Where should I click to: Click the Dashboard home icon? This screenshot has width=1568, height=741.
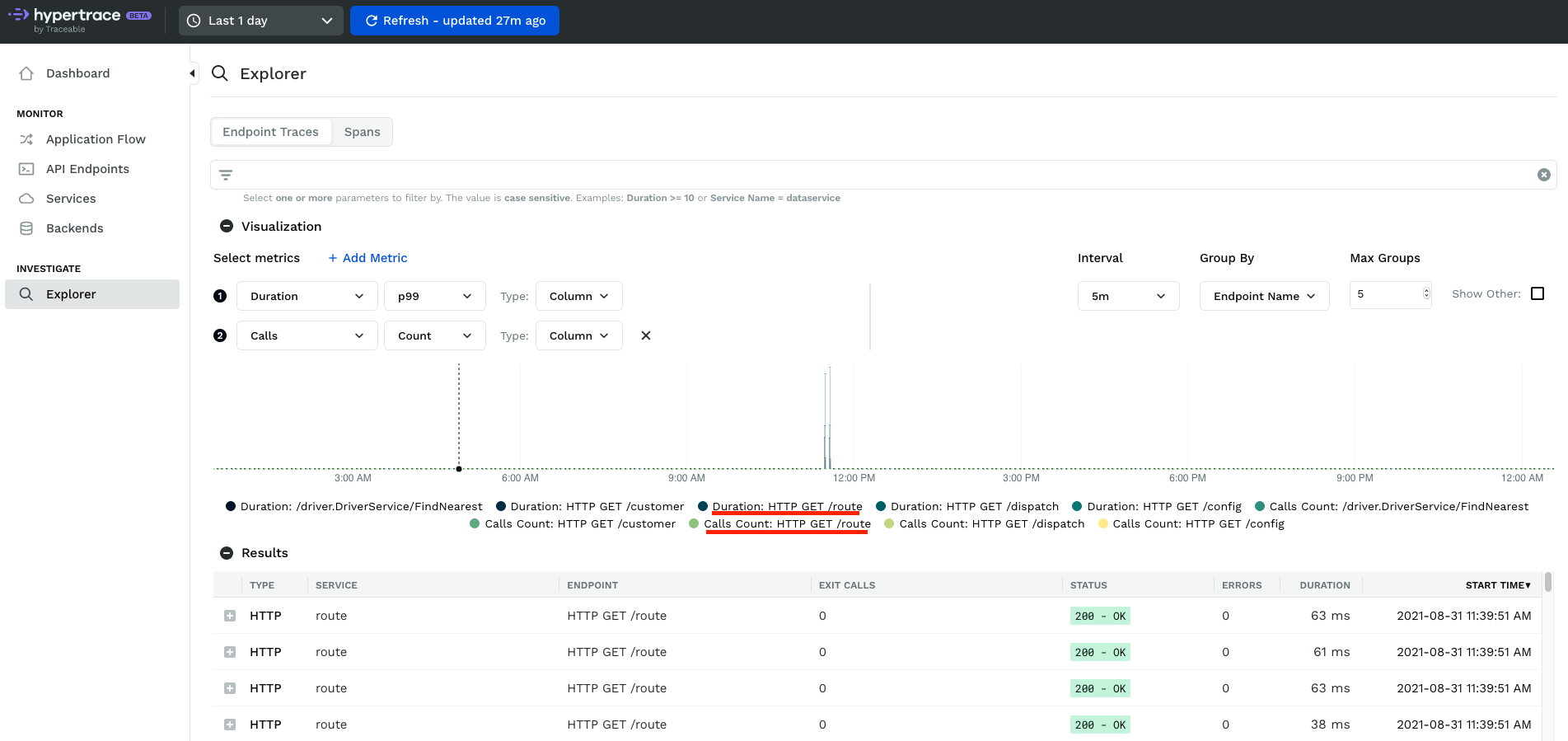point(26,73)
